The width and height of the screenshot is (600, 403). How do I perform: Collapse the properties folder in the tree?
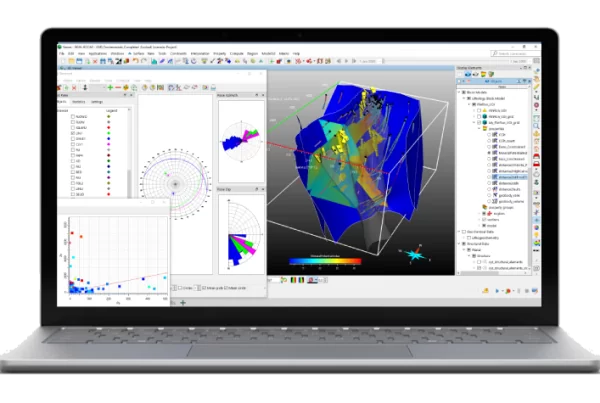[x=479, y=129]
